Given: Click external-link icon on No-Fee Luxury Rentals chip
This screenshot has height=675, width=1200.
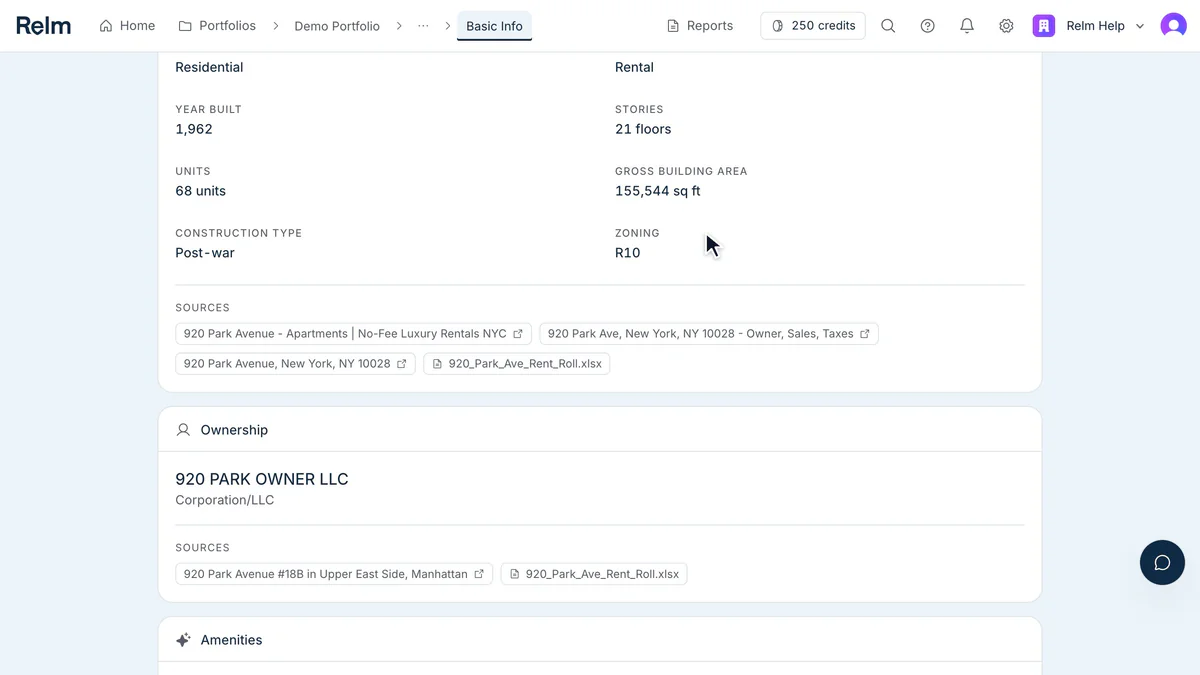Looking at the screenshot, I should pyautogui.click(x=518, y=334).
